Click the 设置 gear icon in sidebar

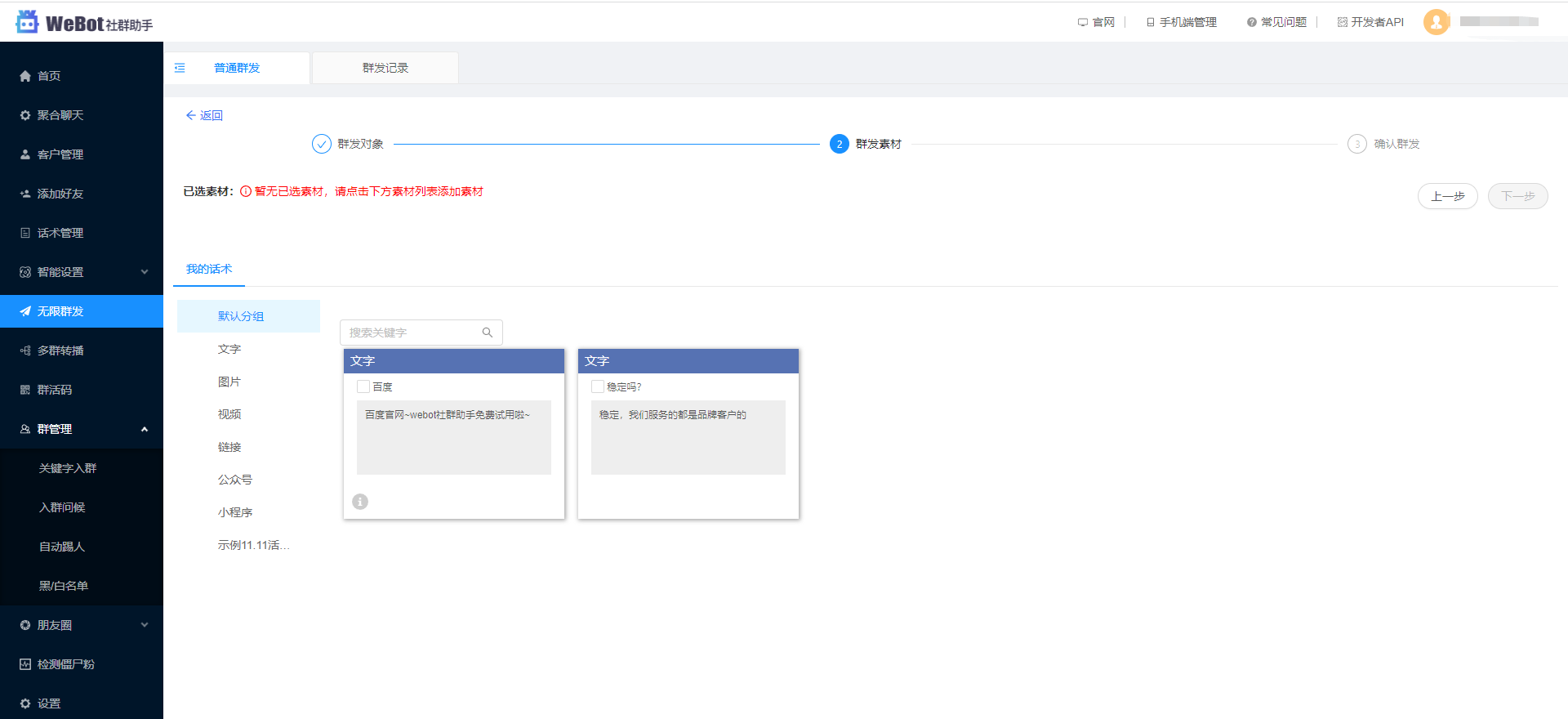tap(25, 703)
